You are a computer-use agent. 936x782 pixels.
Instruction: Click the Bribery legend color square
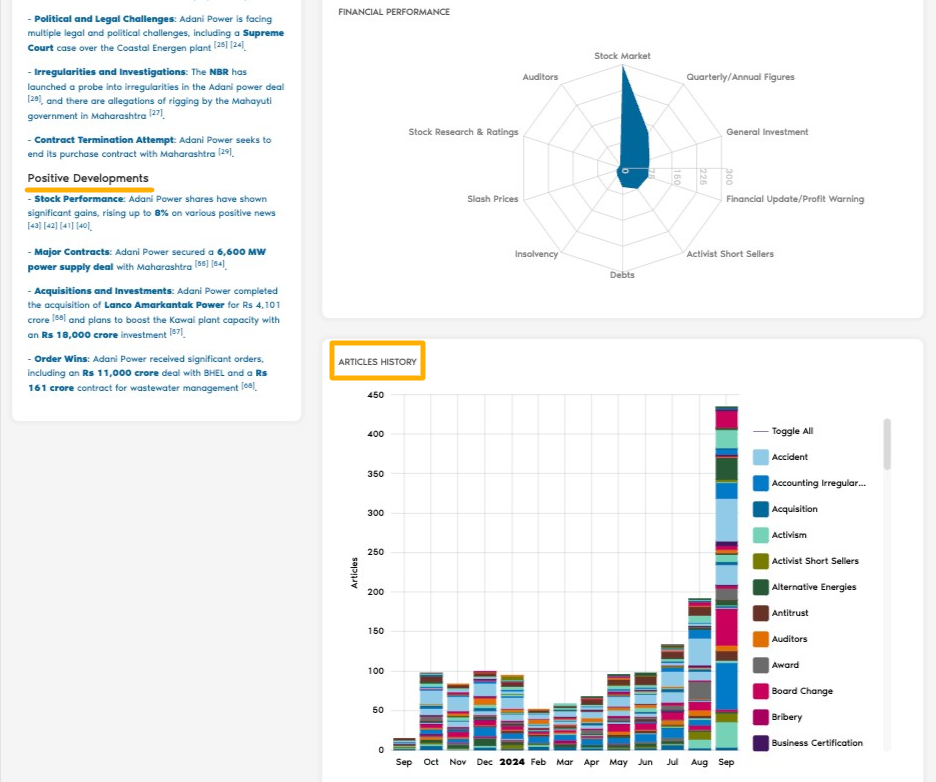pyautogui.click(x=760, y=717)
